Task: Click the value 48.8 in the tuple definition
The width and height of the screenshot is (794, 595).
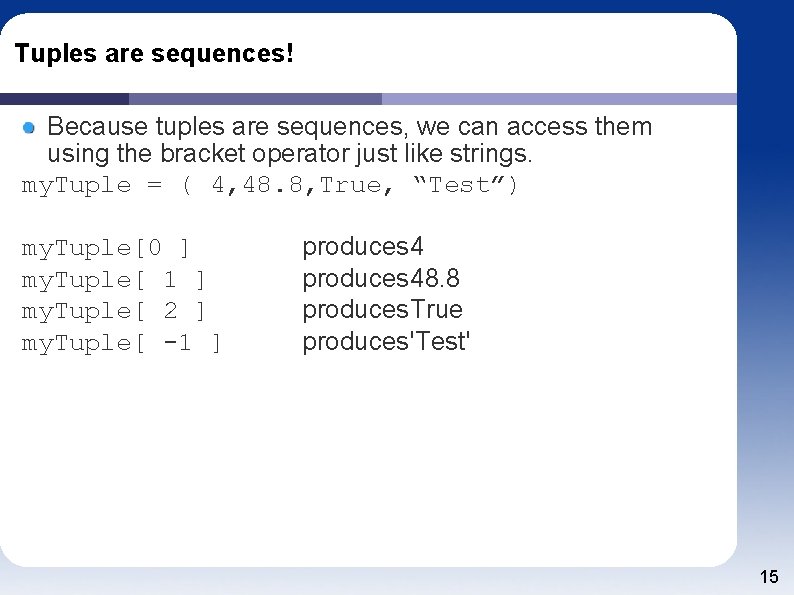Action: coord(270,185)
